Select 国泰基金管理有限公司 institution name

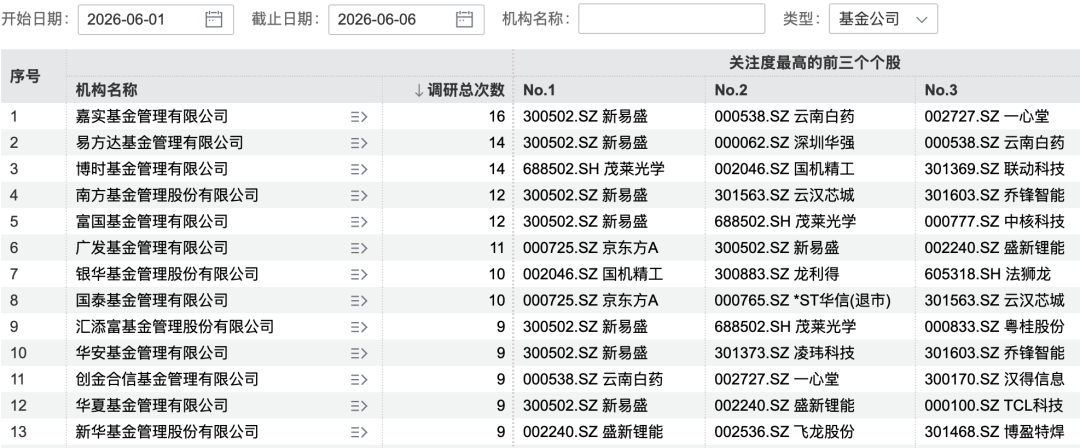click(152, 301)
